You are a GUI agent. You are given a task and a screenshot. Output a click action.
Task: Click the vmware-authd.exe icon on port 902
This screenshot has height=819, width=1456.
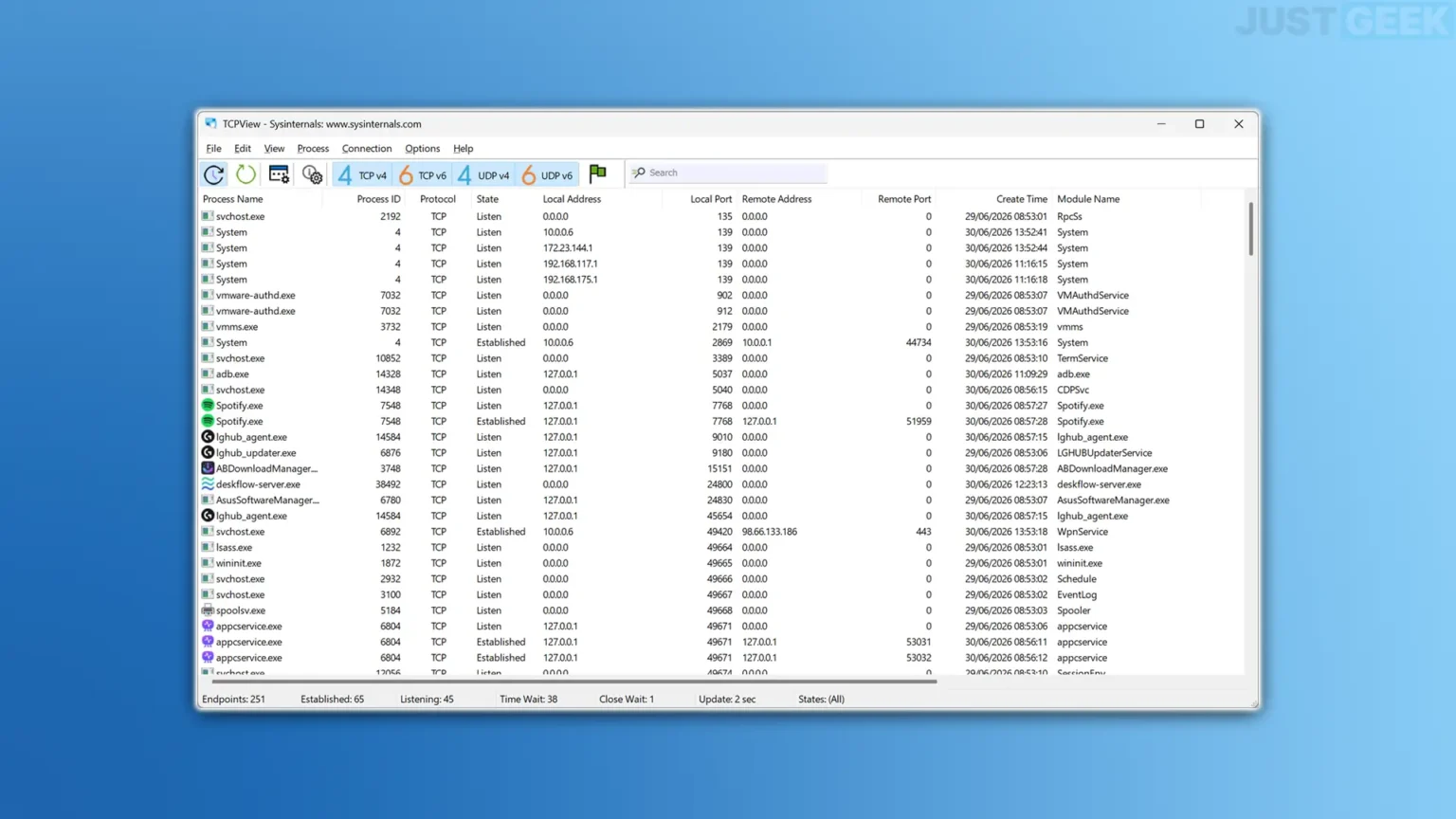tap(208, 295)
